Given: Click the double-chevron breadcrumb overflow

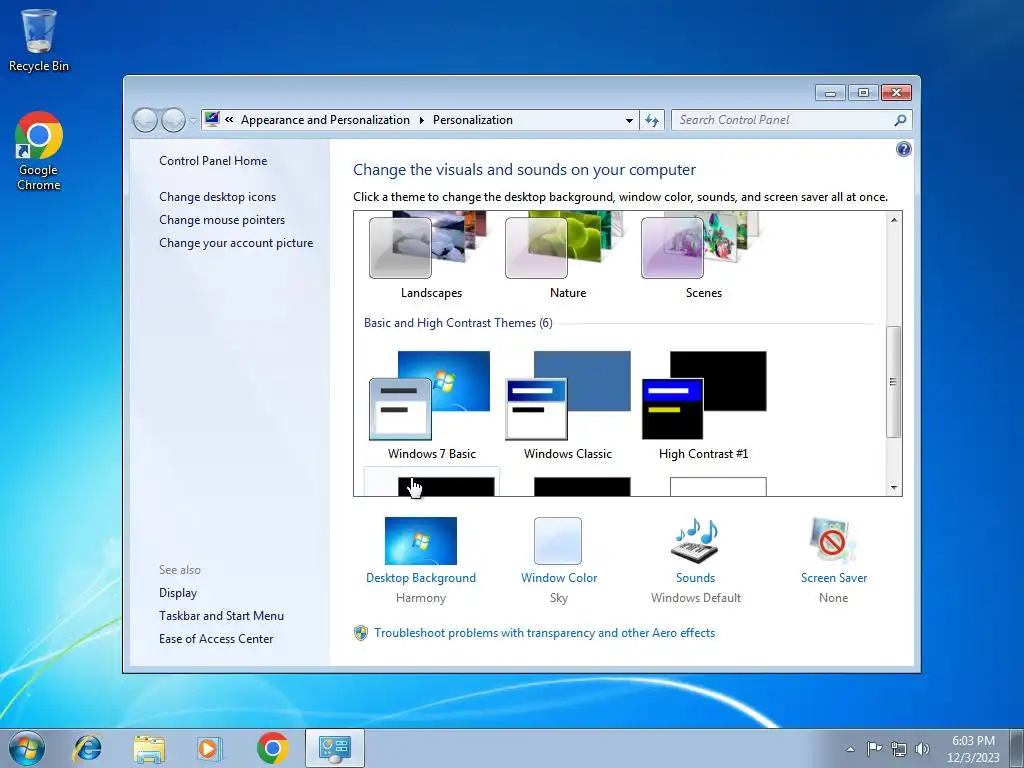Looking at the screenshot, I should tap(229, 120).
